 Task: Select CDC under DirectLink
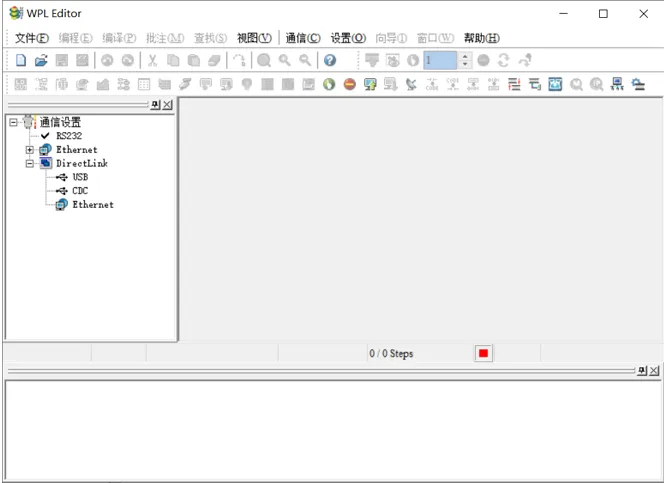pos(80,190)
